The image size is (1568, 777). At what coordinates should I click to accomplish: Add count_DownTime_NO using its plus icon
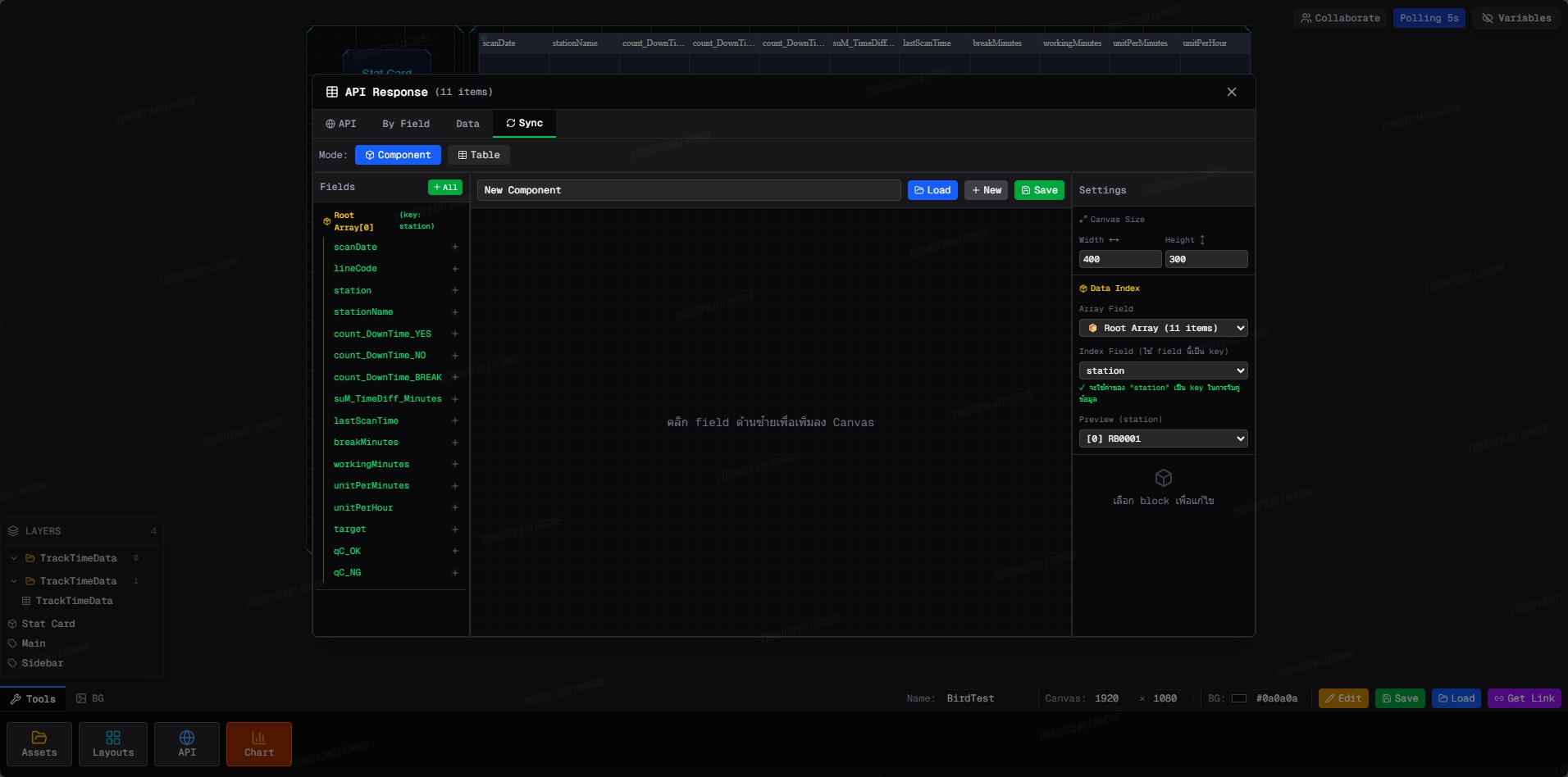click(x=455, y=356)
